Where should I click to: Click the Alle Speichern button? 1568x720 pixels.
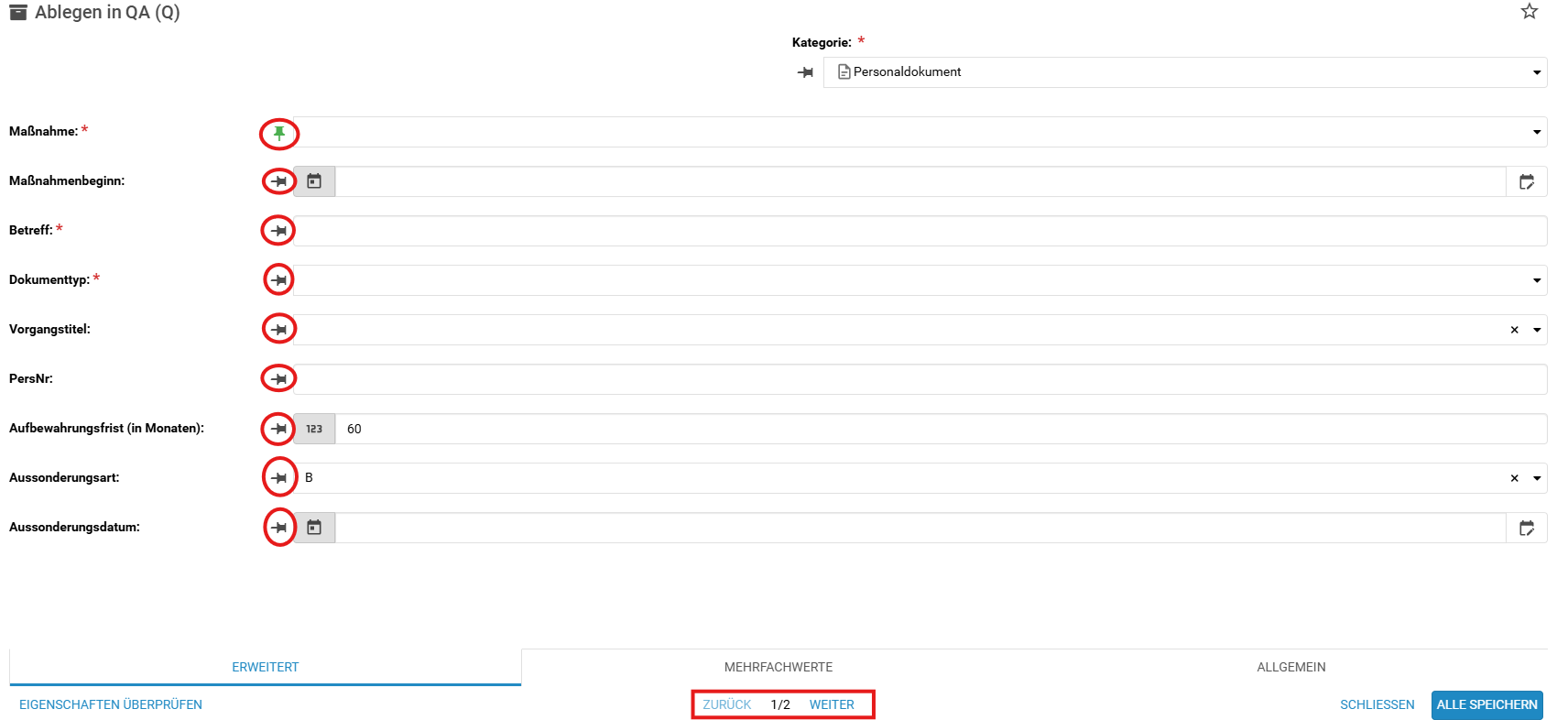click(x=1486, y=704)
